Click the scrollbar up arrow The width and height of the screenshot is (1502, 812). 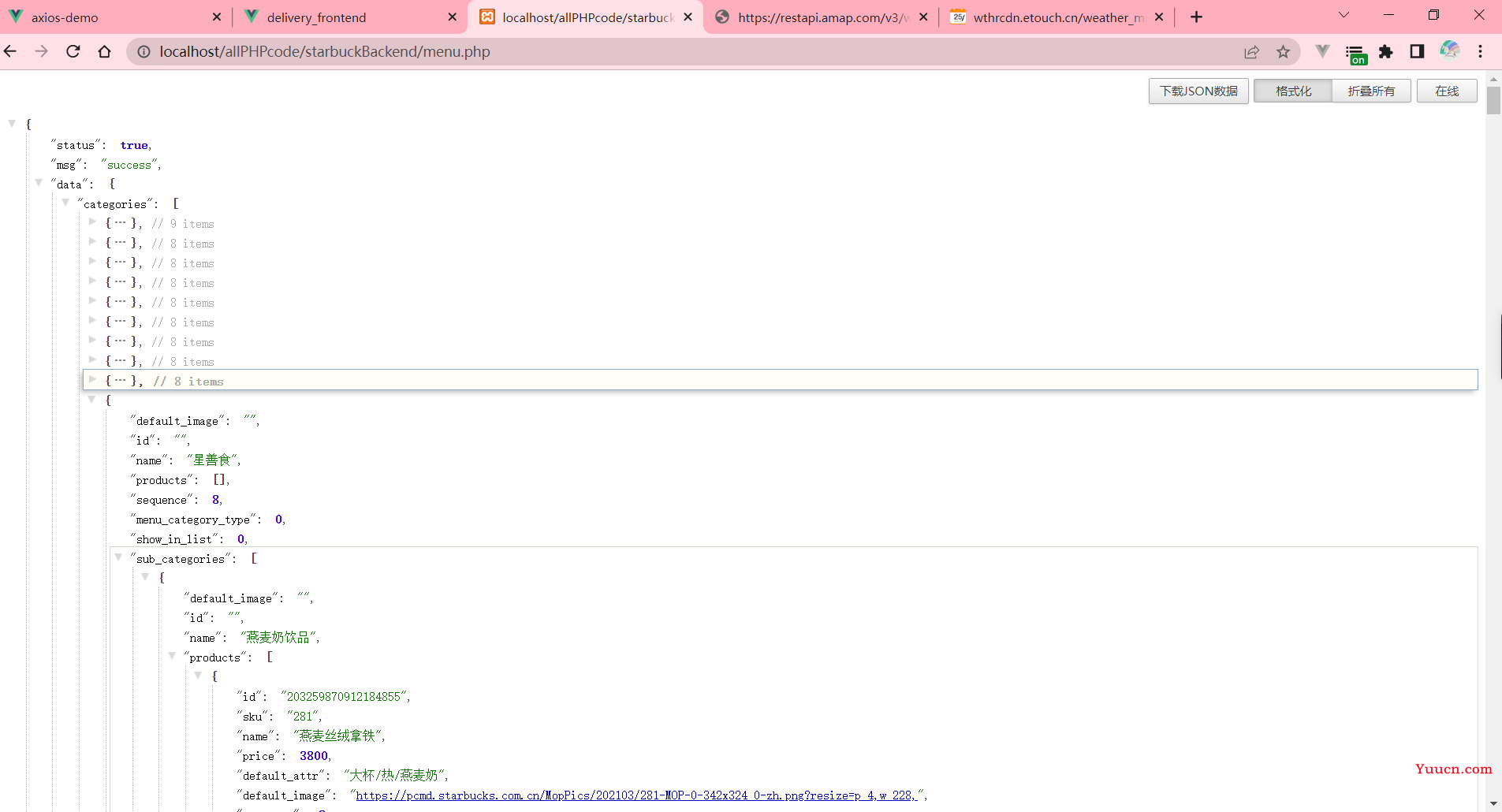(x=1493, y=79)
